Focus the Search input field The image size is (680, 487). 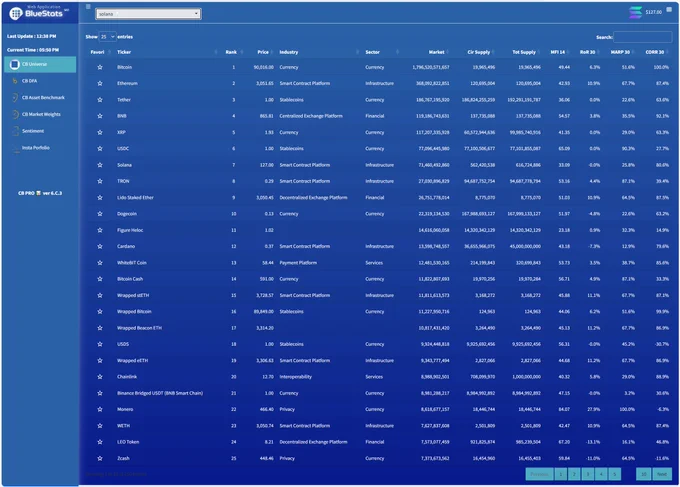(643, 37)
